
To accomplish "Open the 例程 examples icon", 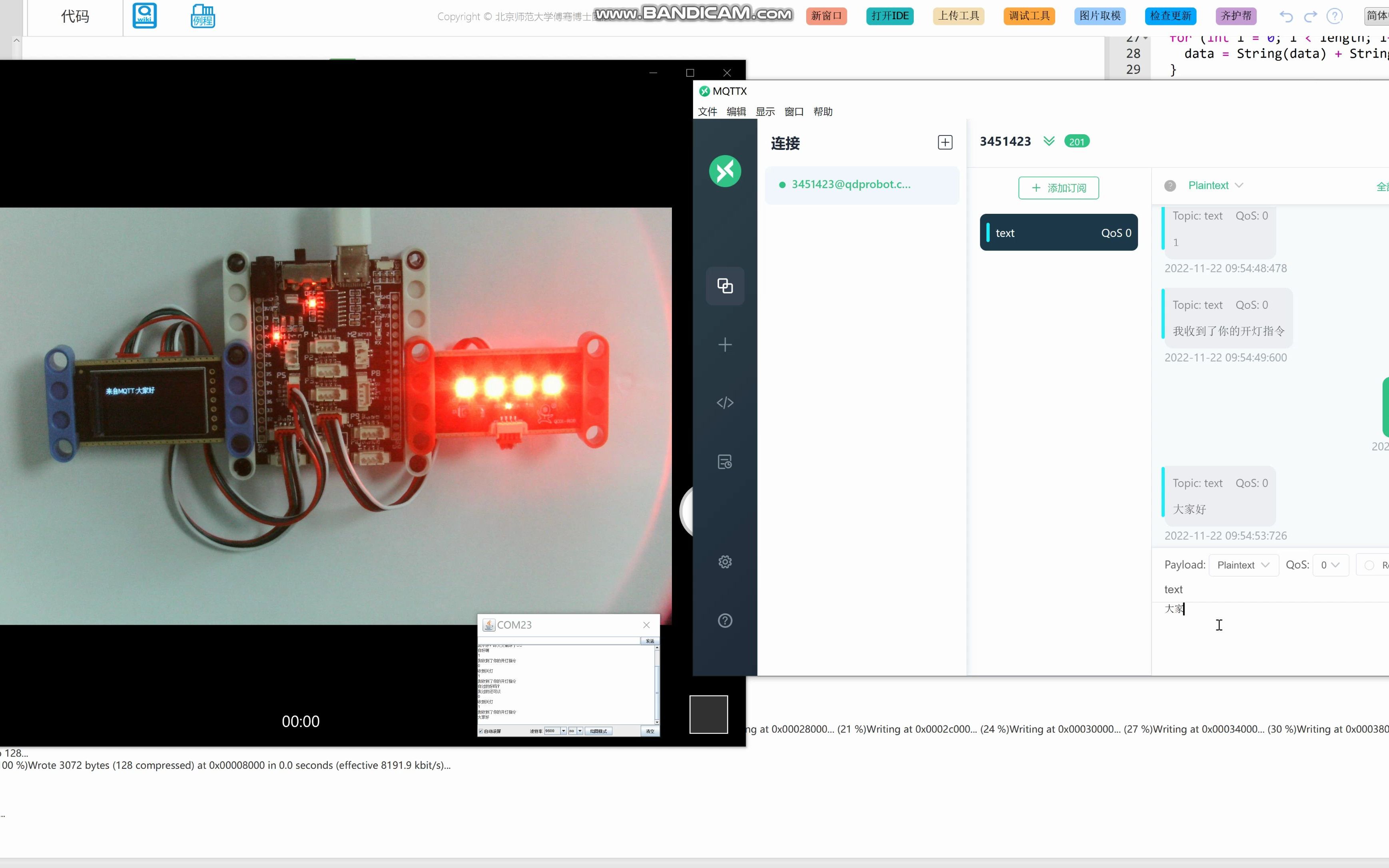I will click(x=203, y=16).
